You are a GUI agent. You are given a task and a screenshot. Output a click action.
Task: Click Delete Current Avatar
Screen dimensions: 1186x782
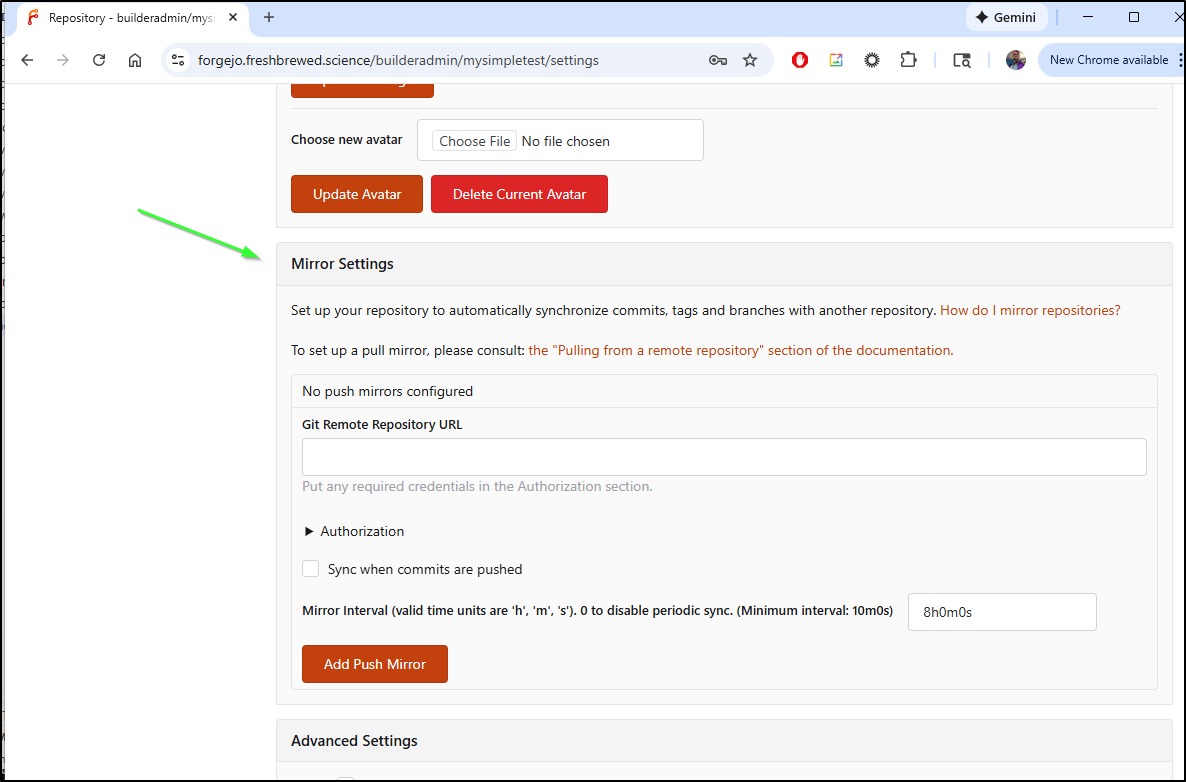519,194
